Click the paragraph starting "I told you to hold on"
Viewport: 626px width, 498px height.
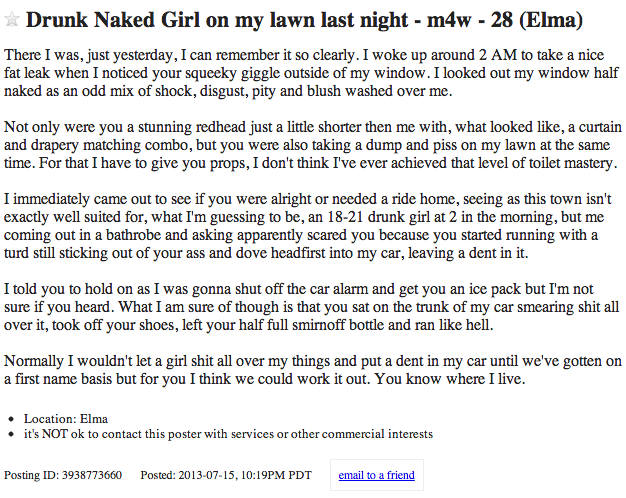pos(312,307)
